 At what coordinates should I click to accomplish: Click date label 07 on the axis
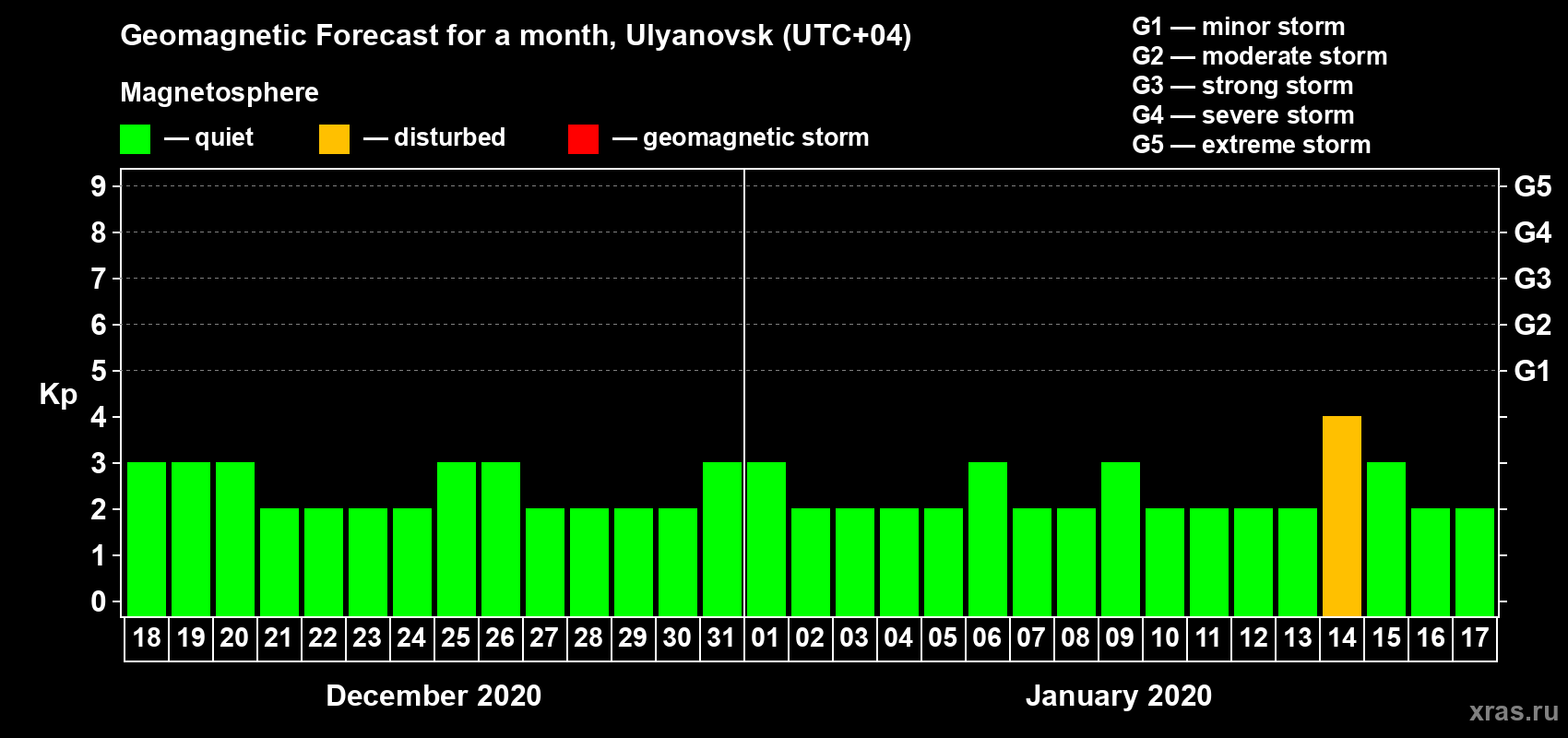pos(1031,637)
